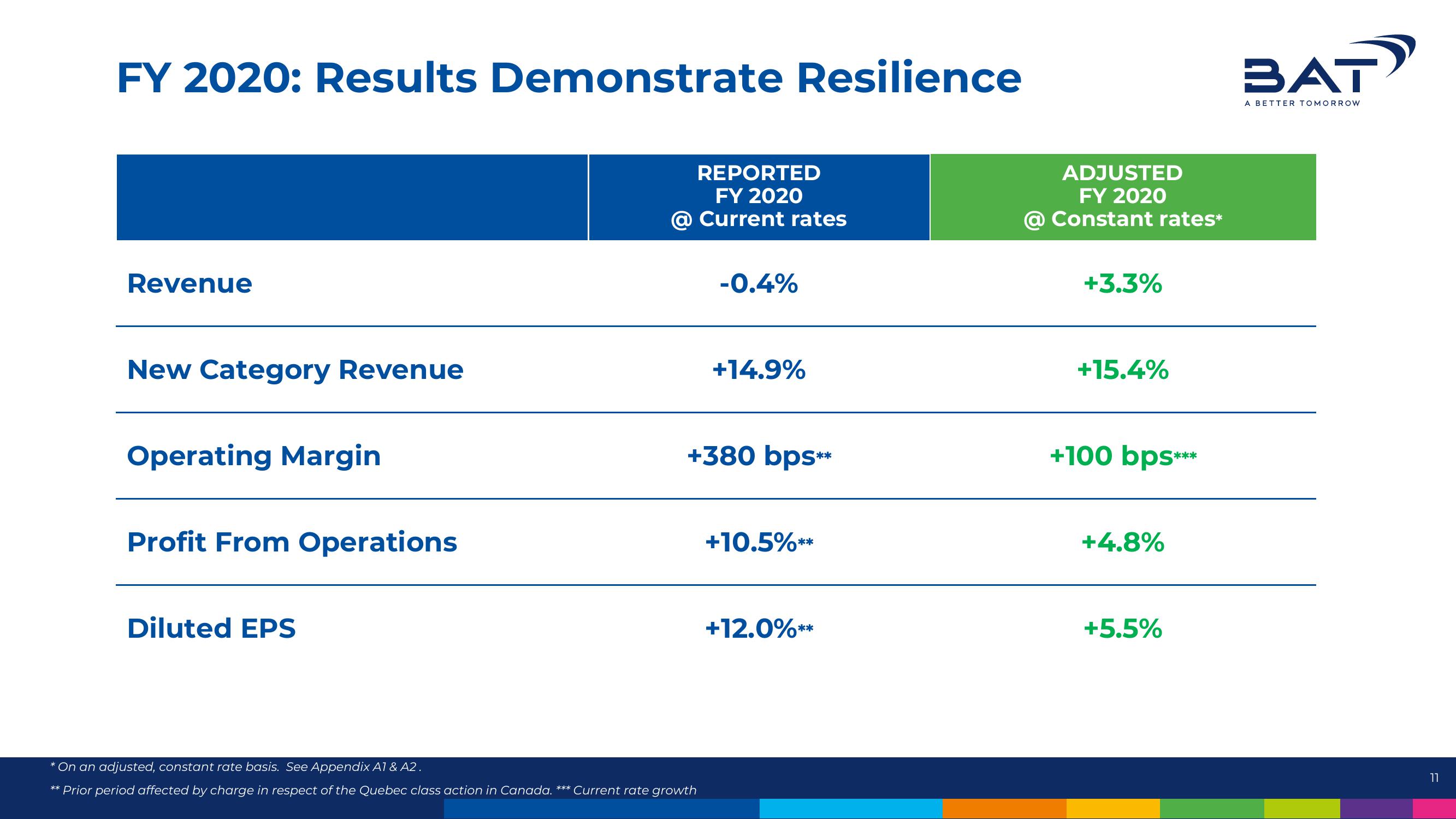1456x819 pixels.
Task: Select the 'Operating Margin' row label
Action: [254, 456]
